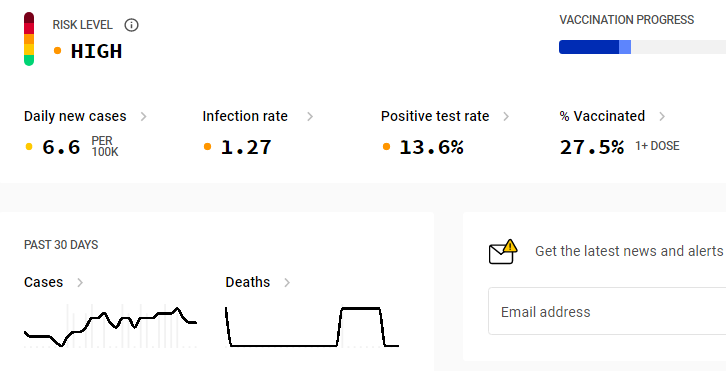Open the Infection rate metric label

coord(245,116)
